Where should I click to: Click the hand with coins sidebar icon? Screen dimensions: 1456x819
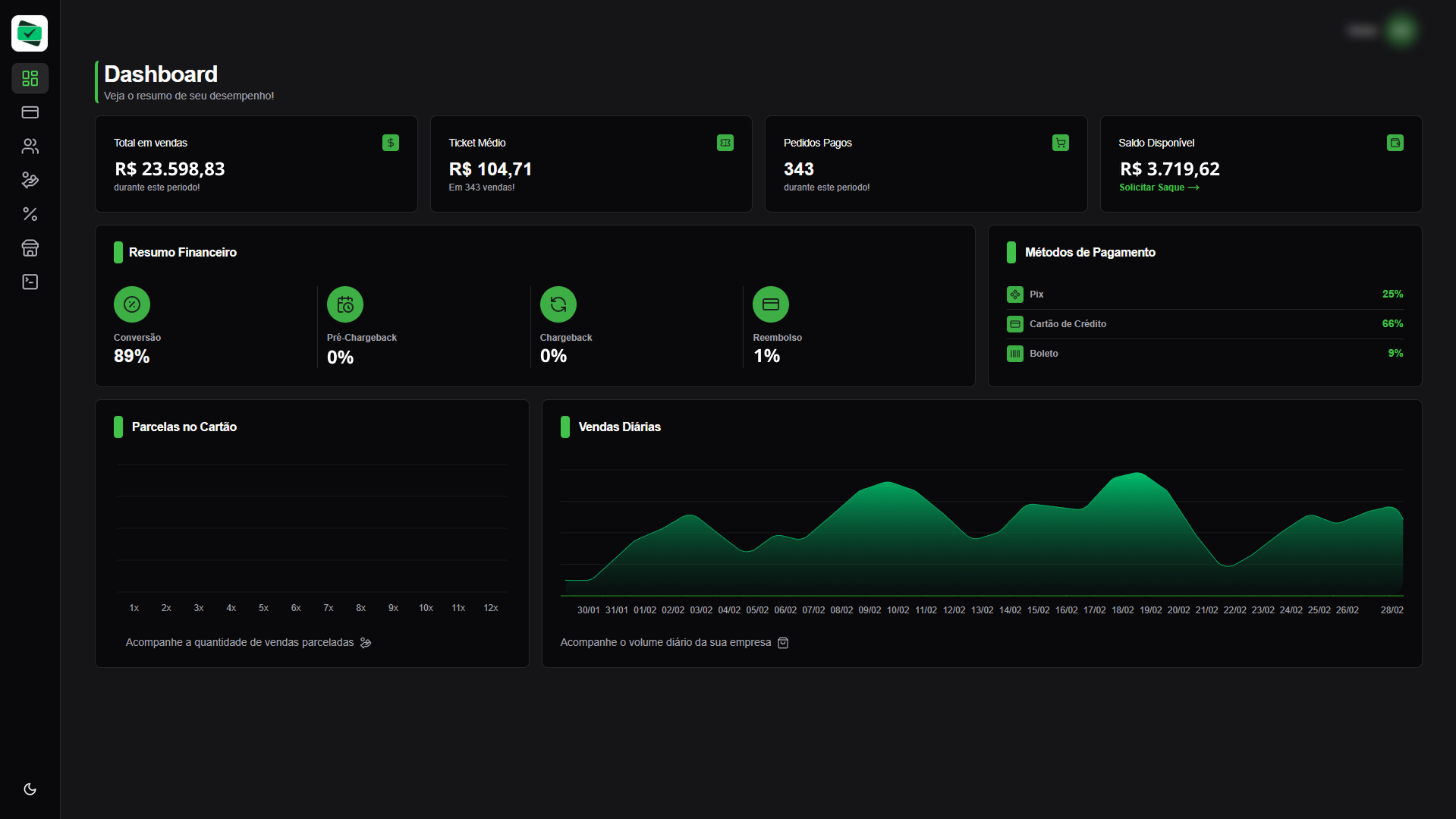(30, 180)
